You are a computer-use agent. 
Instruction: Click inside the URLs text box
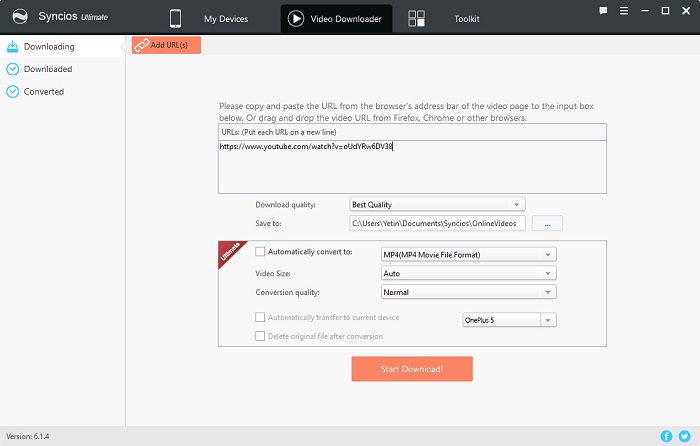pos(412,167)
